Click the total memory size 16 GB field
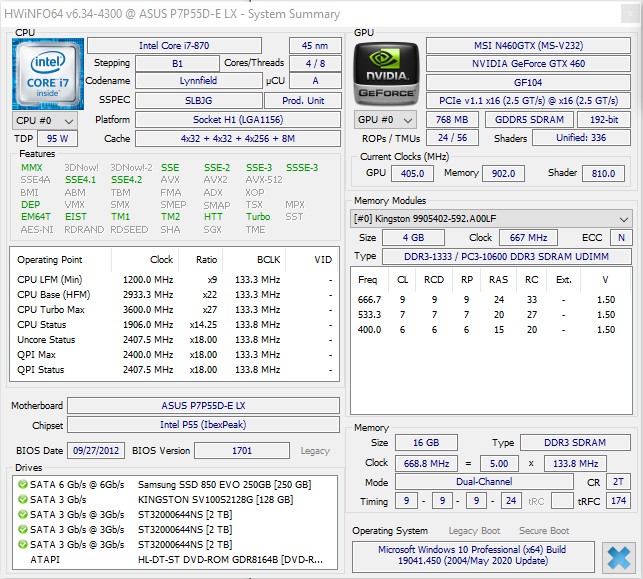This screenshot has height=579, width=643. (x=426, y=443)
